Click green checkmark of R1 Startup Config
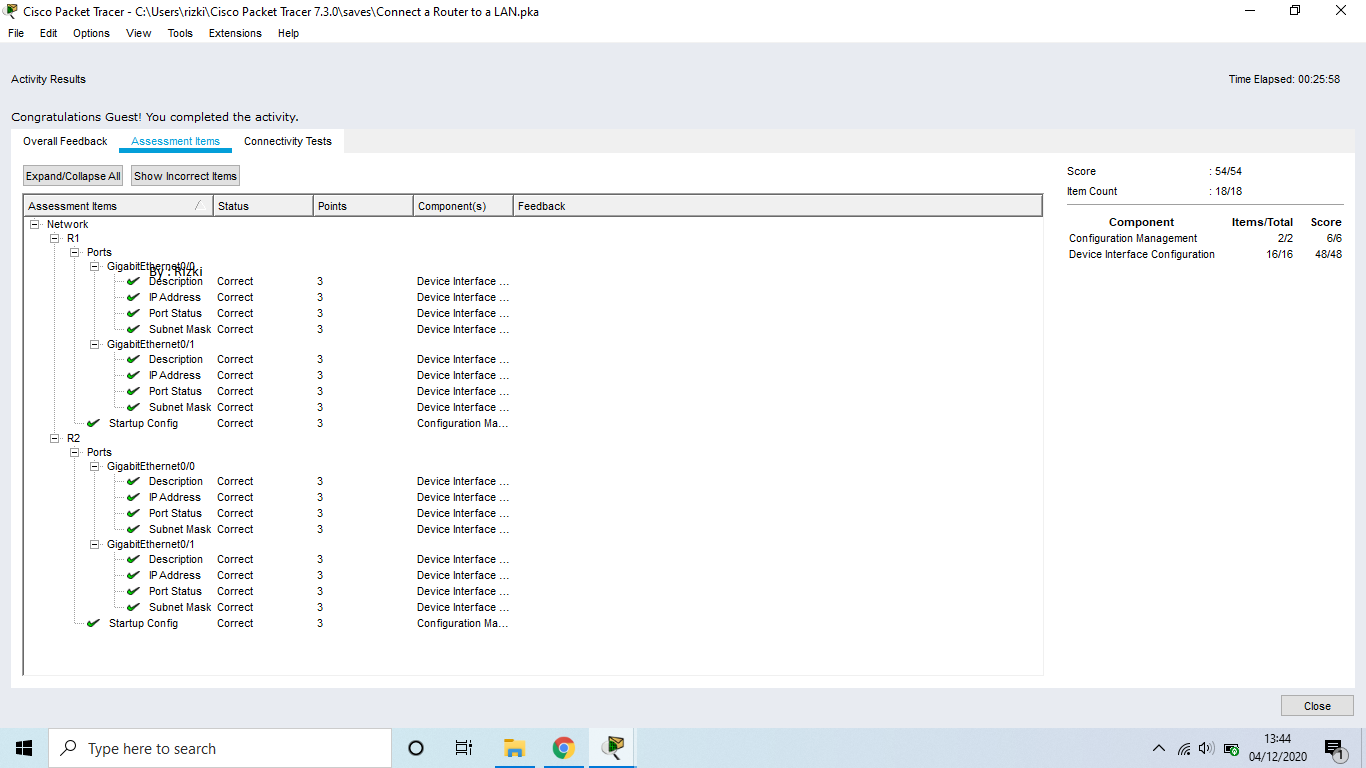 click(x=94, y=423)
